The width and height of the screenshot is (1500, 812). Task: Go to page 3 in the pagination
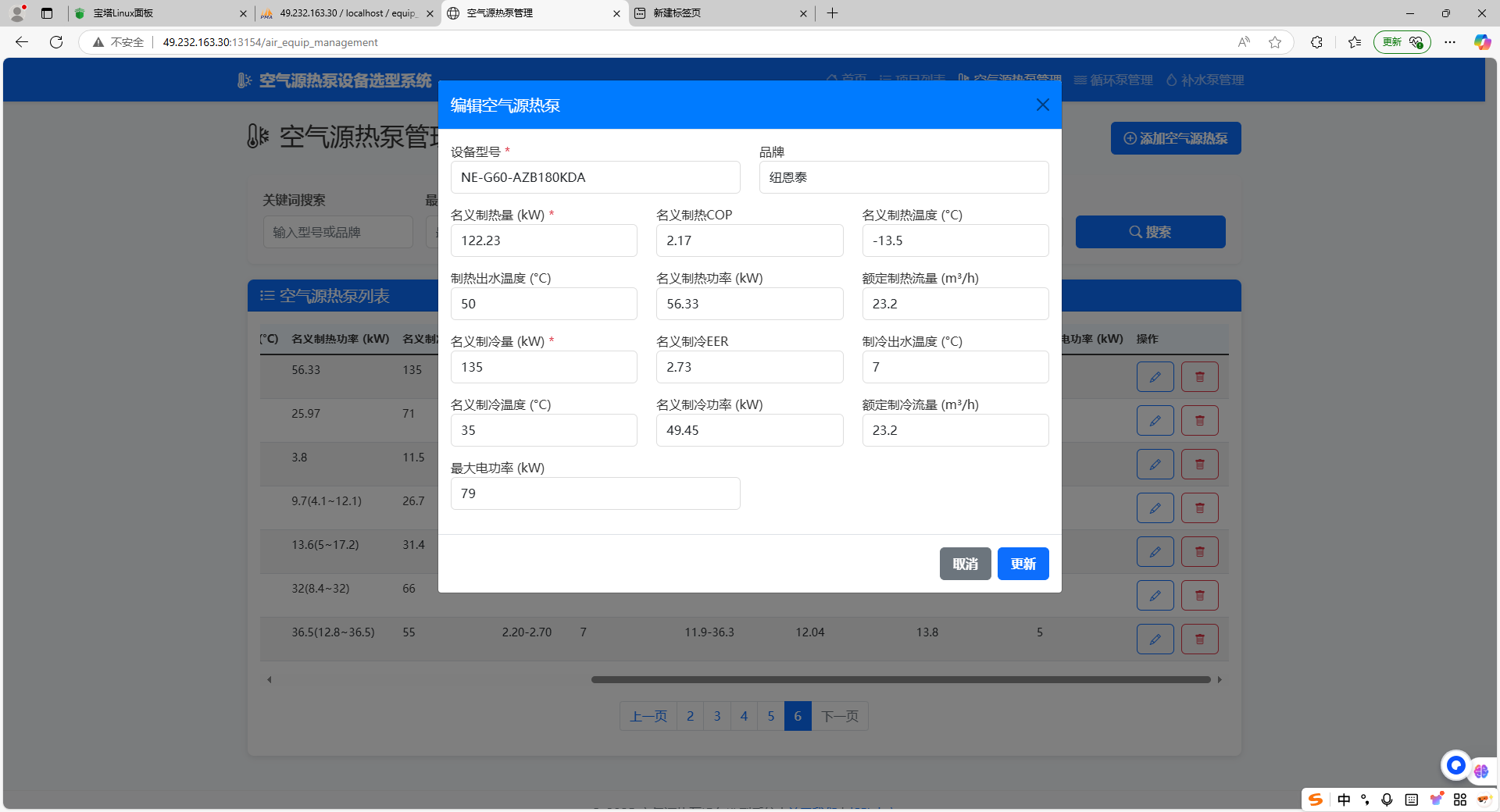(x=717, y=716)
